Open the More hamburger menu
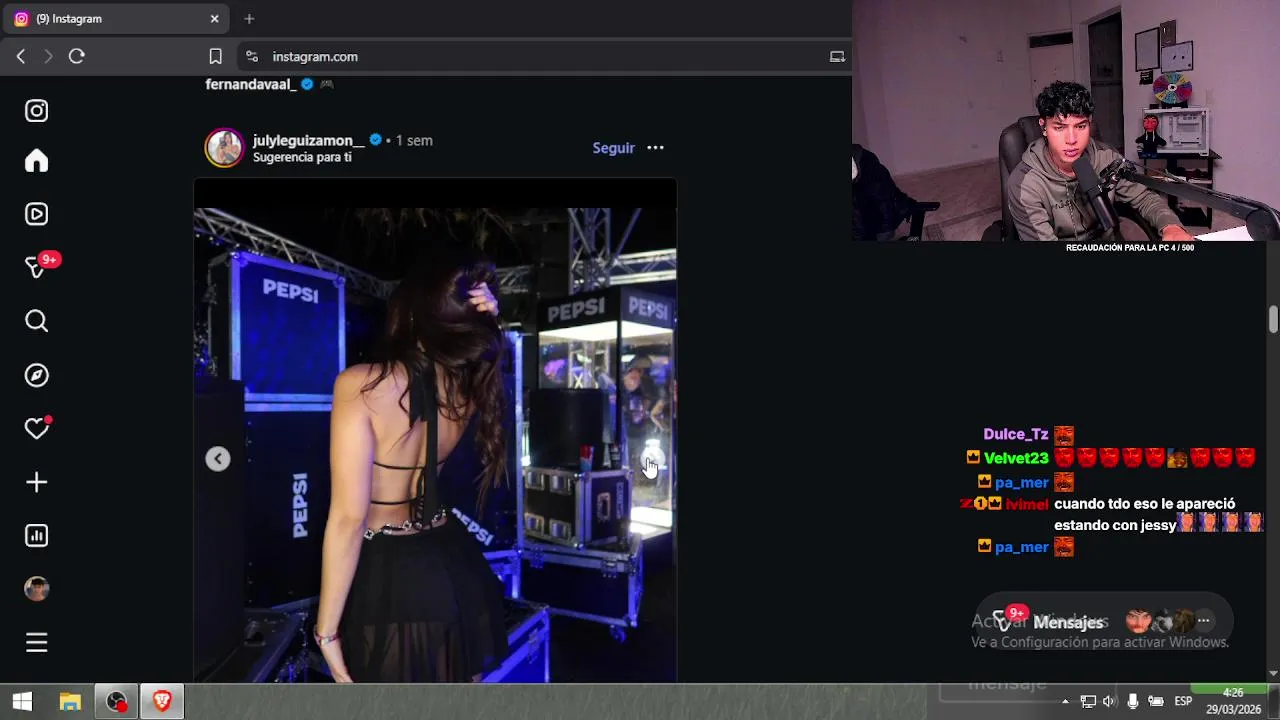1280x720 pixels. [37, 643]
